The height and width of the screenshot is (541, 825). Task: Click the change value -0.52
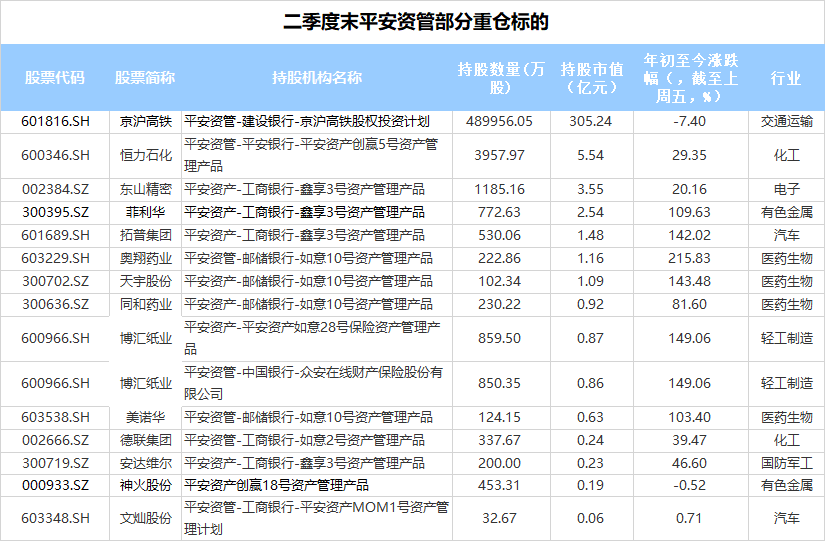pyautogui.click(x=689, y=485)
